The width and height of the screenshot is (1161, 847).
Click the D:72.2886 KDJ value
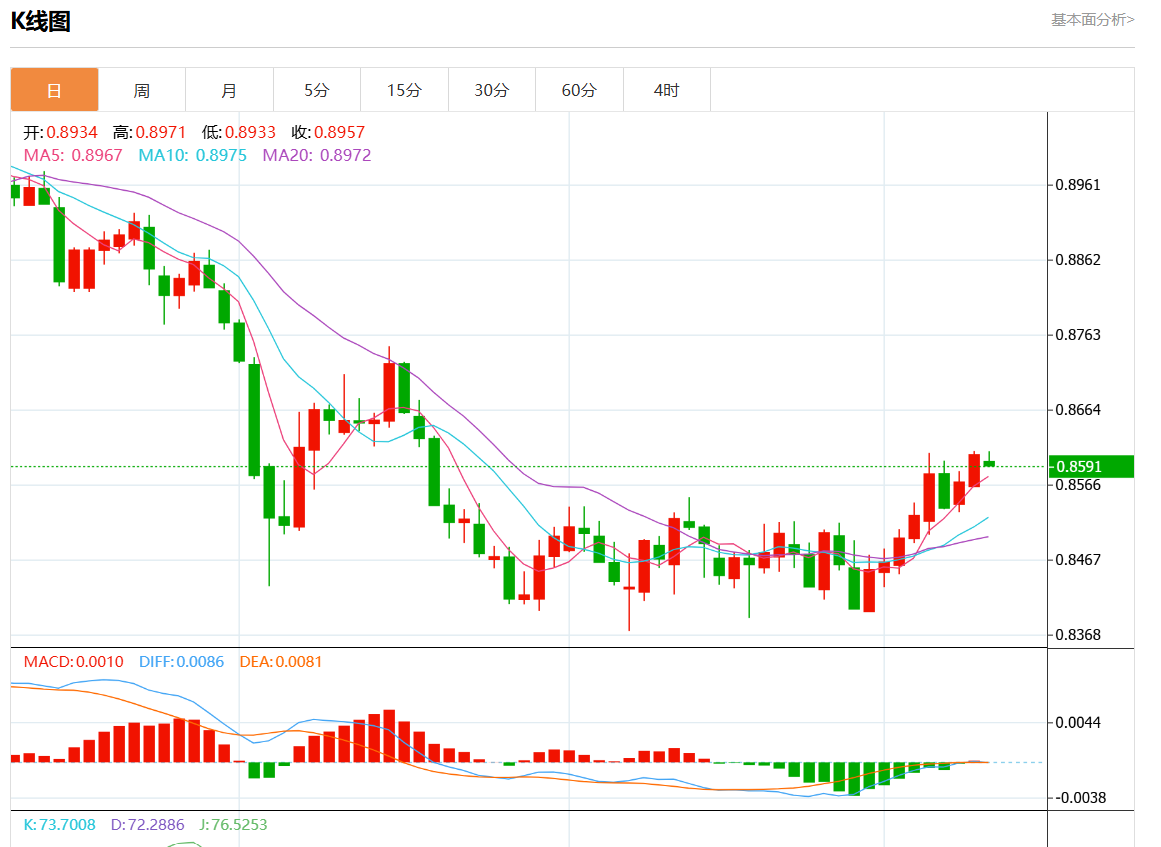coord(147,825)
